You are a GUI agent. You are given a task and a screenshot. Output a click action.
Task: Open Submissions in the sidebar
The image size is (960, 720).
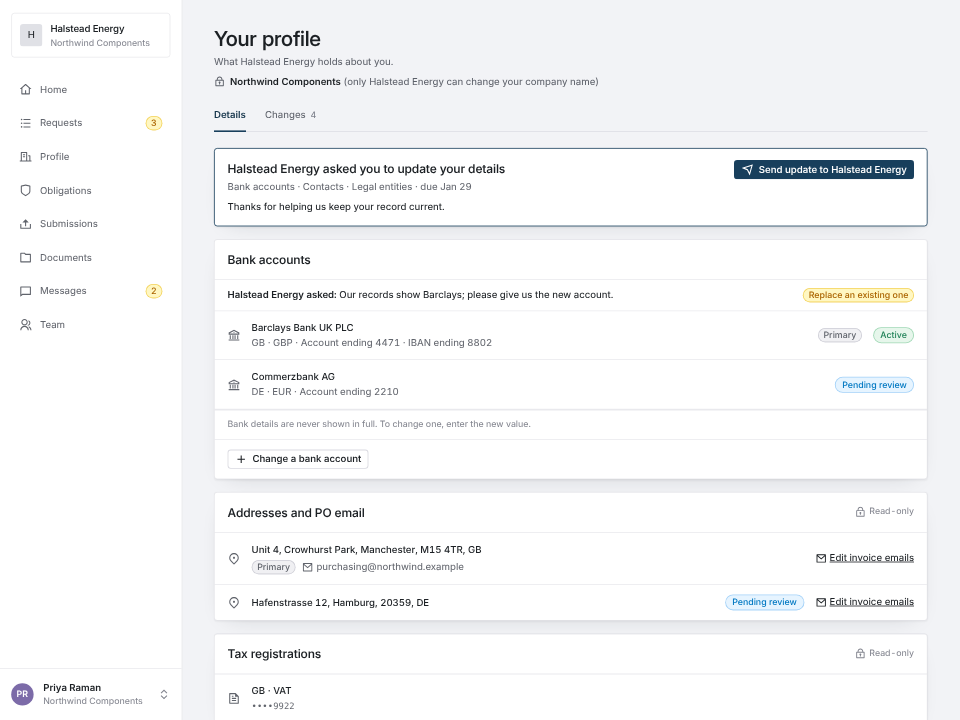[91, 224]
